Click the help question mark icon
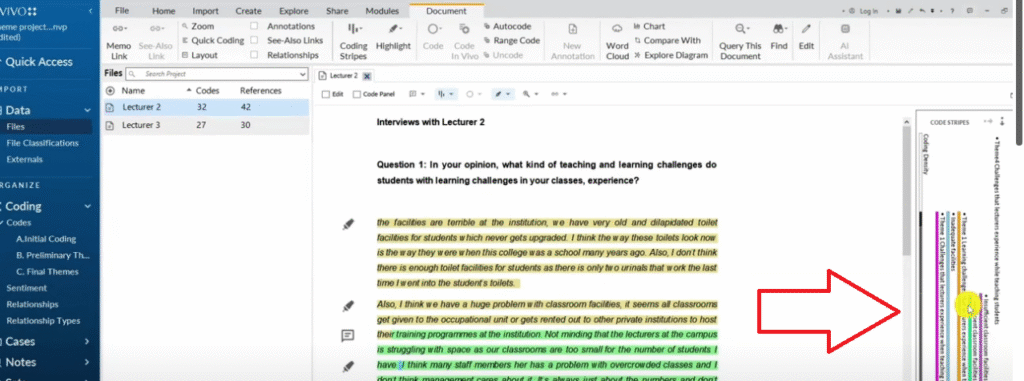This screenshot has width=1024, height=381. pyautogui.click(x=952, y=11)
